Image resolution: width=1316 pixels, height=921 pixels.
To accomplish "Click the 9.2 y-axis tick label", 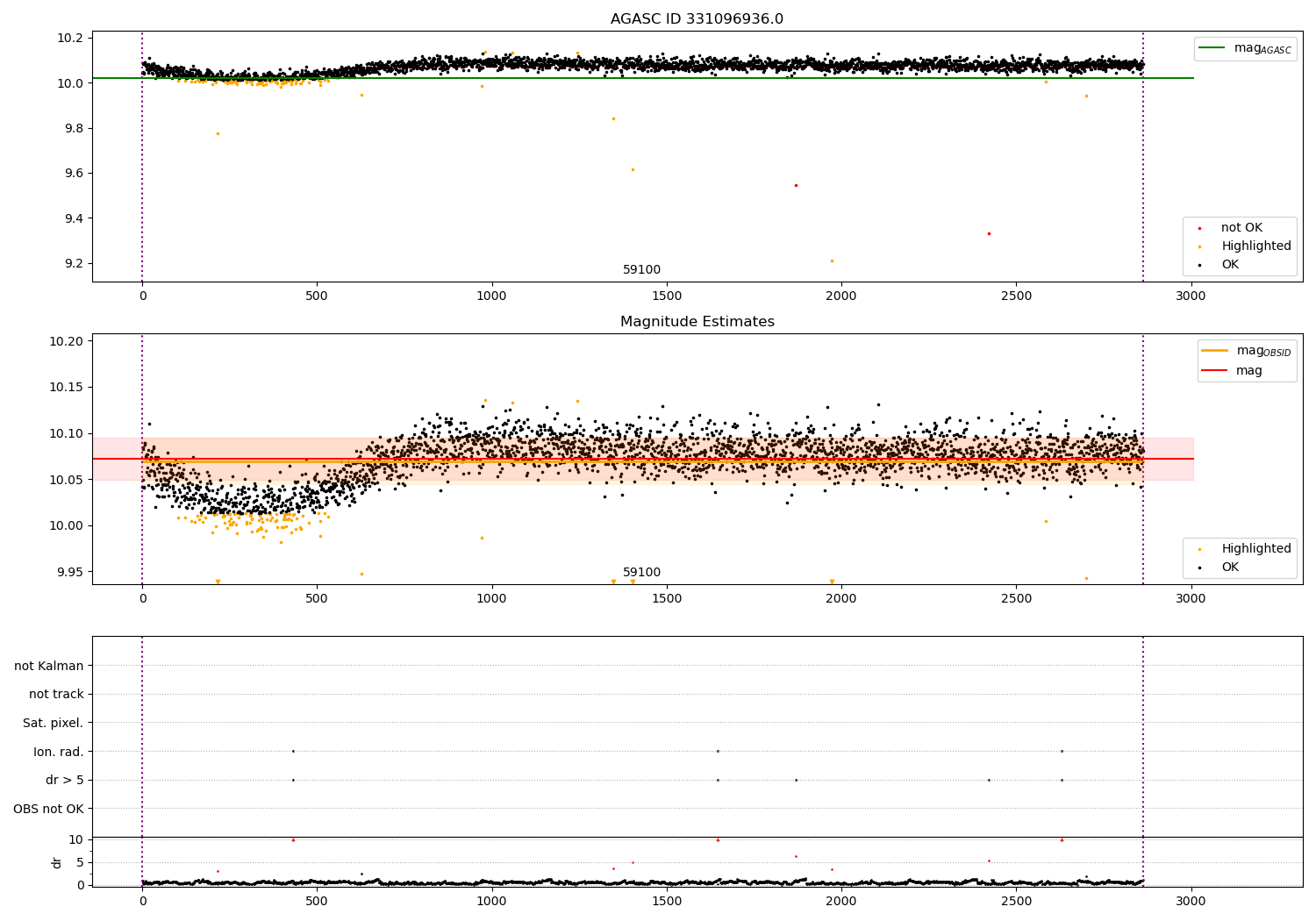I will pos(75,264).
